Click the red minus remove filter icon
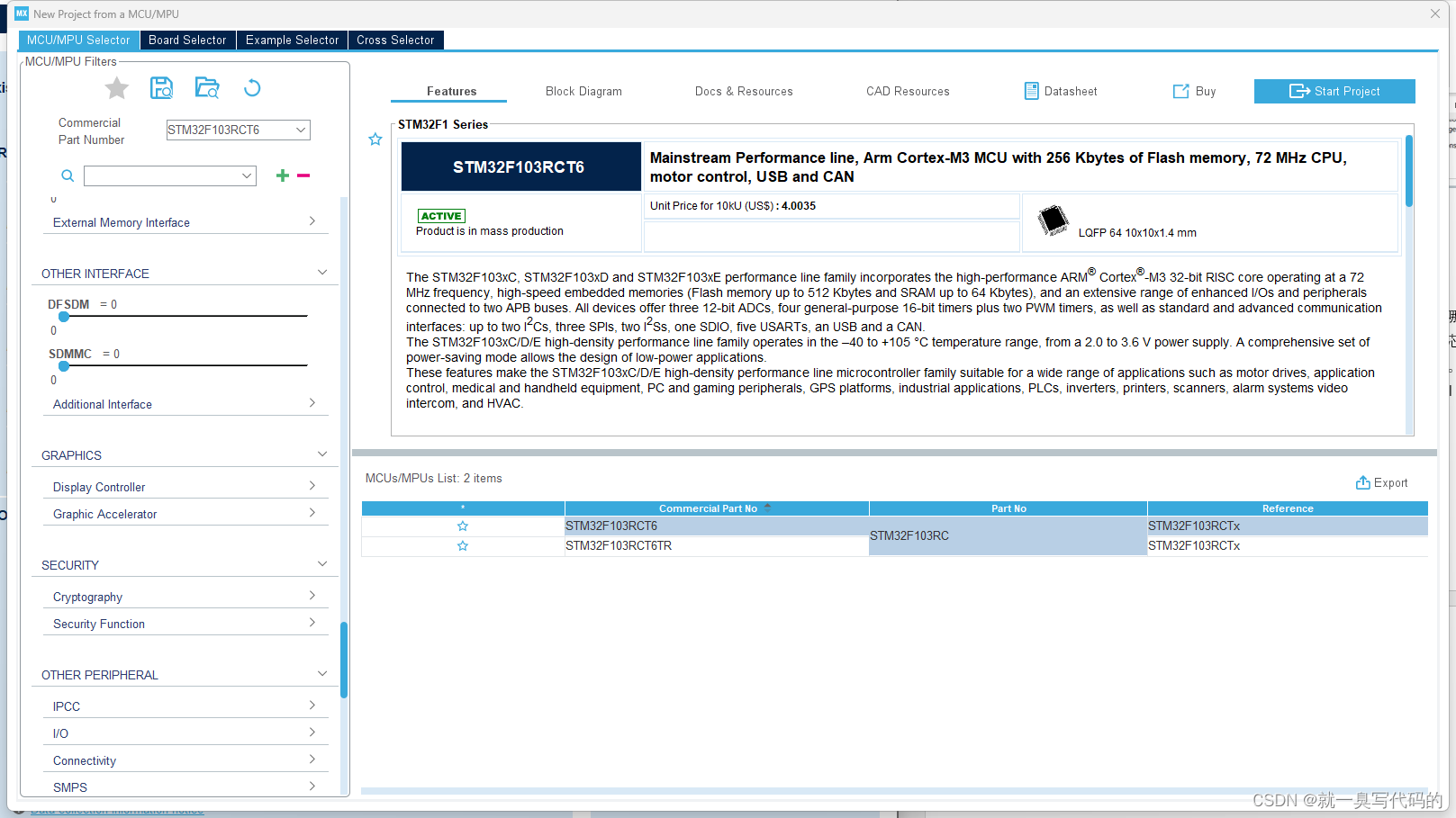Screen dimensions: 1456x818 (x=303, y=175)
